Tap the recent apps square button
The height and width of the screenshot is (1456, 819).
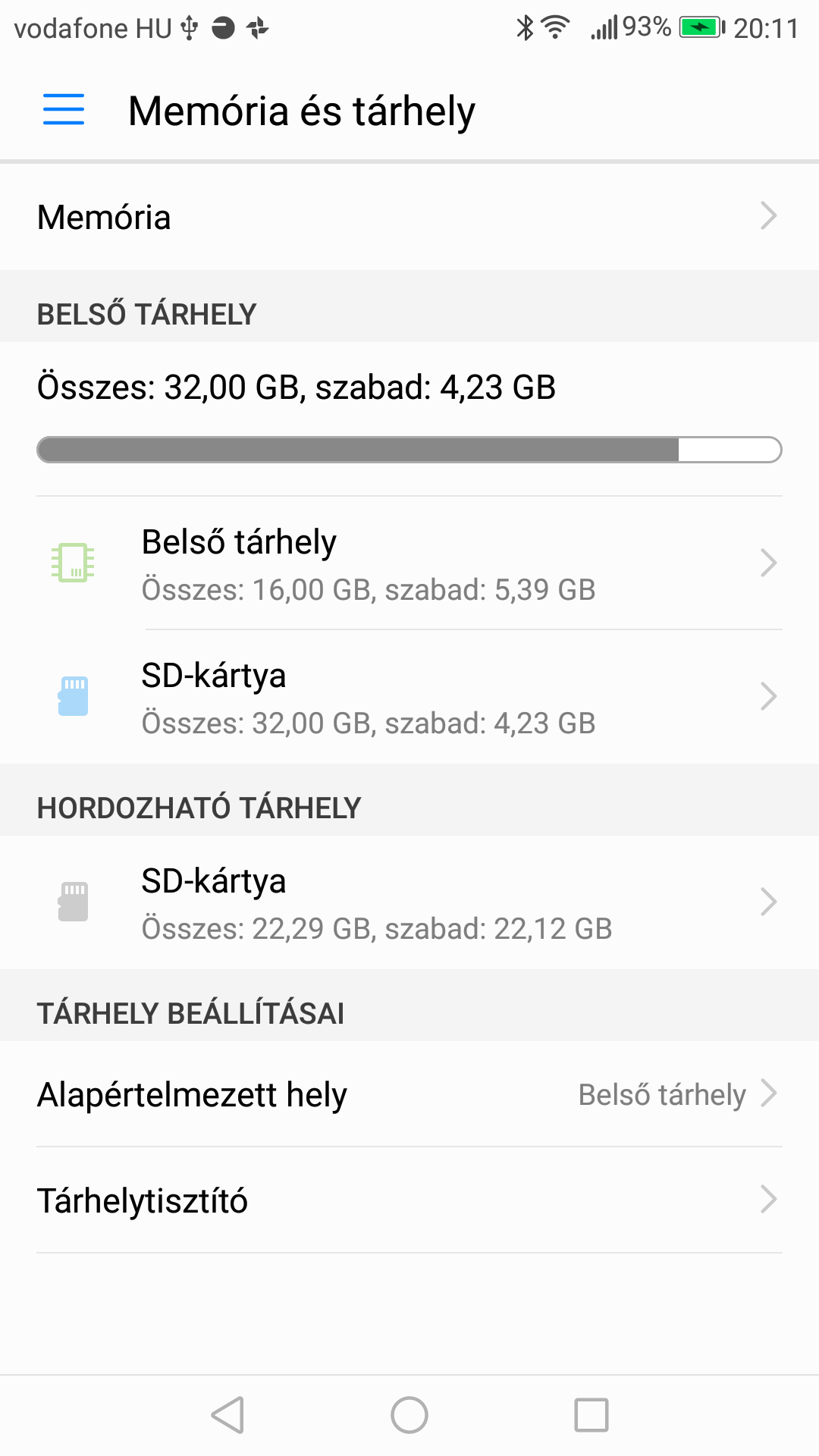pos(591,1415)
